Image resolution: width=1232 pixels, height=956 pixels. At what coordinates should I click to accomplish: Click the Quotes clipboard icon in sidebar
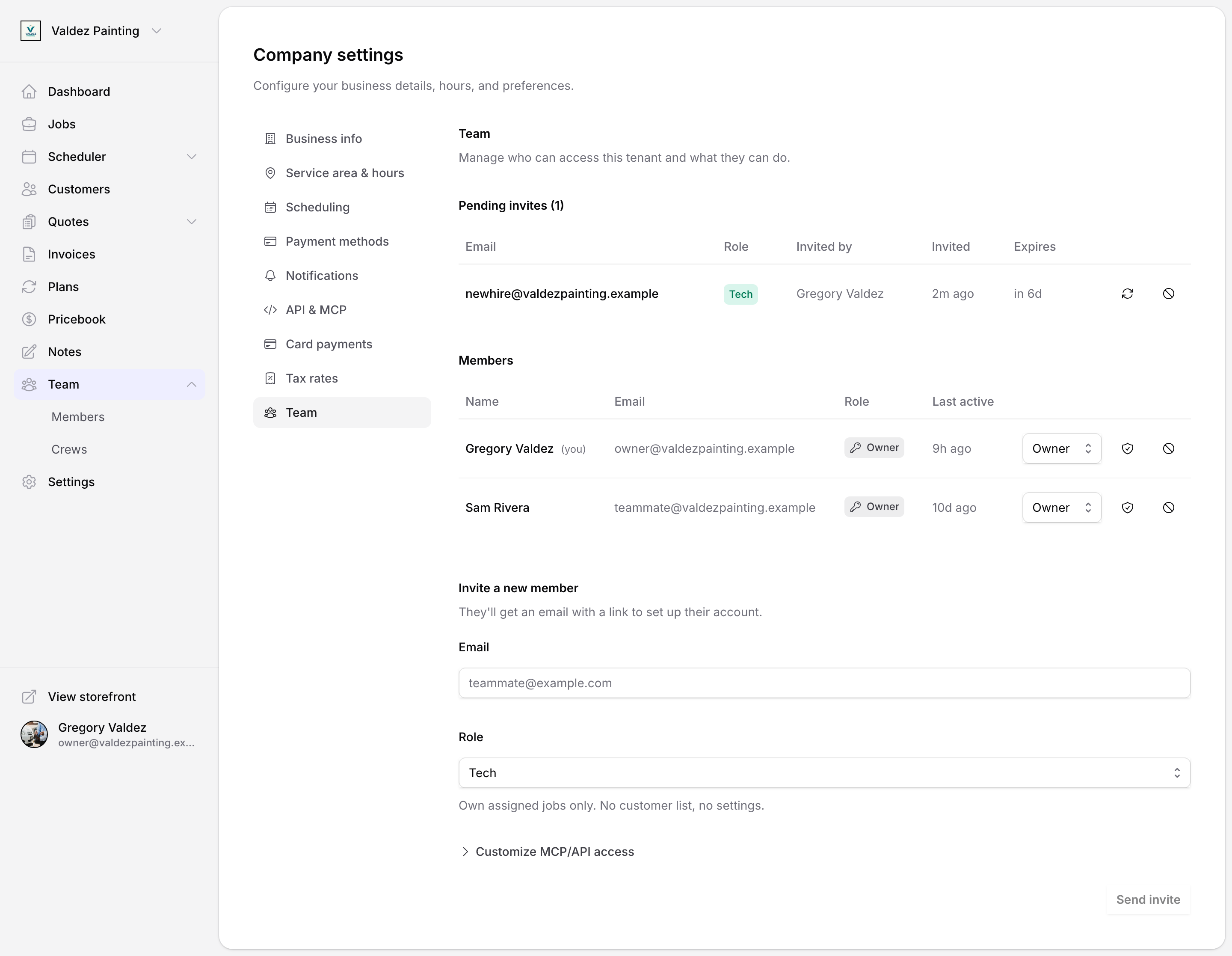coord(30,222)
